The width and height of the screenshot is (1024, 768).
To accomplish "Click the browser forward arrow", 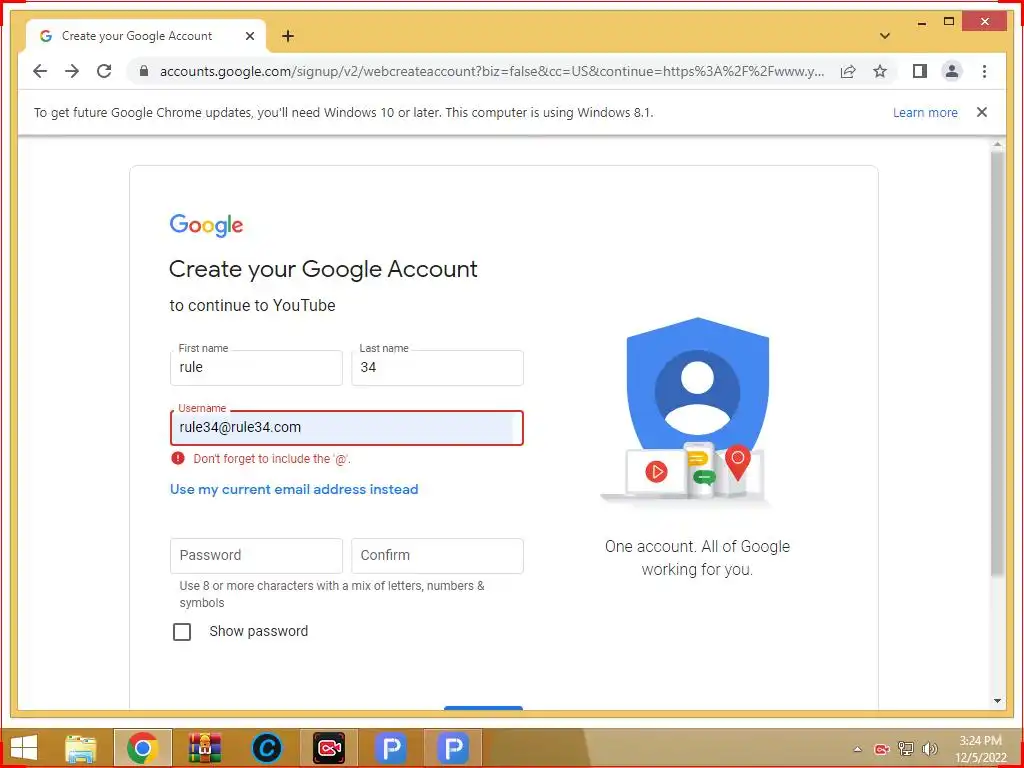I will click(x=72, y=71).
